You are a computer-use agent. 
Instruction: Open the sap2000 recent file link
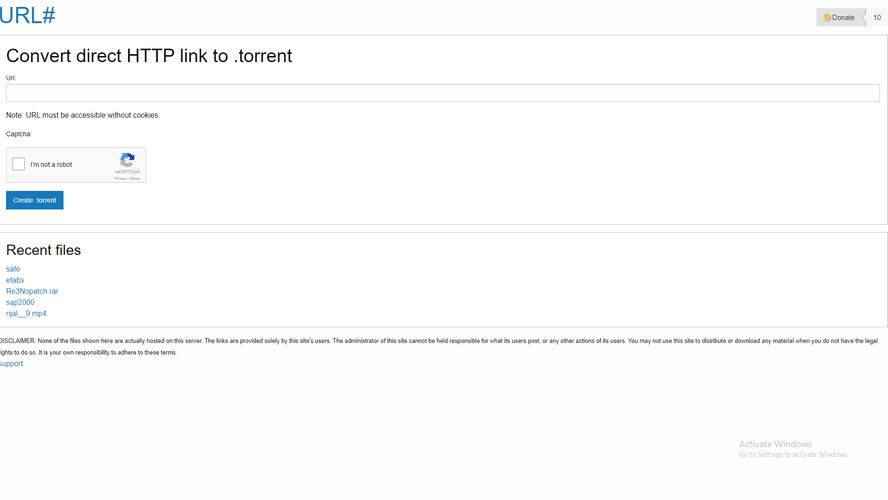pyautogui.click(x=20, y=302)
